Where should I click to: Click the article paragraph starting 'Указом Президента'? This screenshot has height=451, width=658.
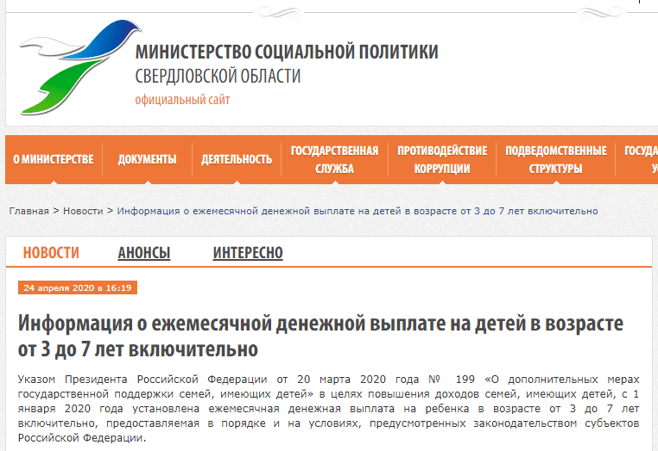pos(328,409)
